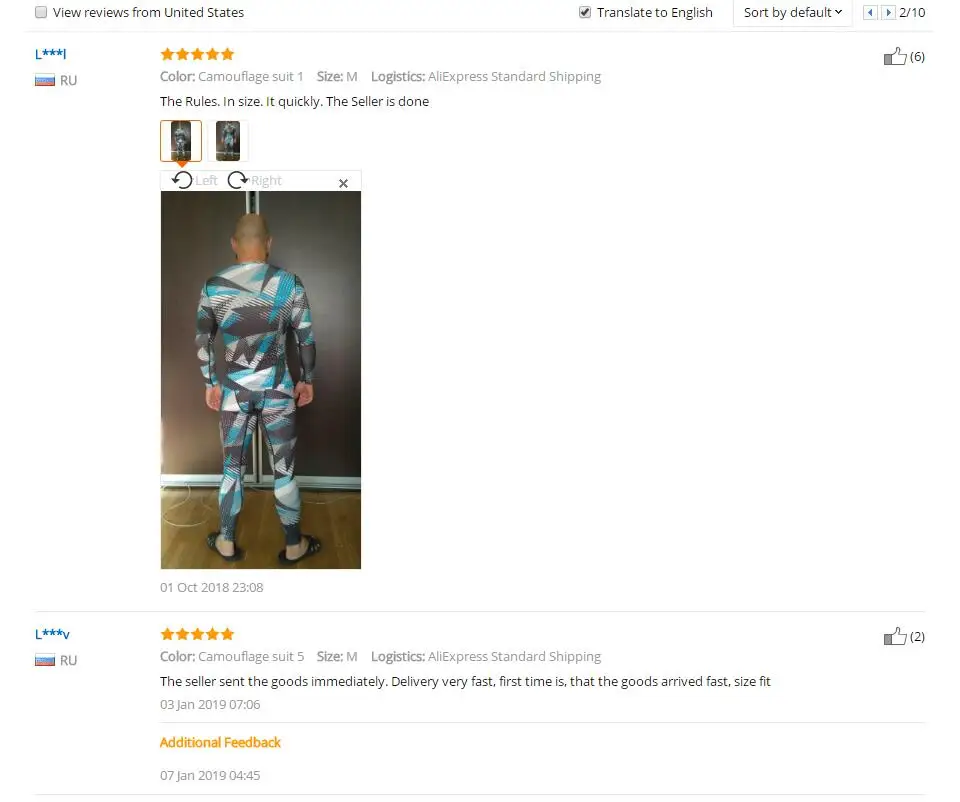Click the first review's five-star rating
Image resolution: width=960 pixels, height=802 pixels.
click(197, 54)
